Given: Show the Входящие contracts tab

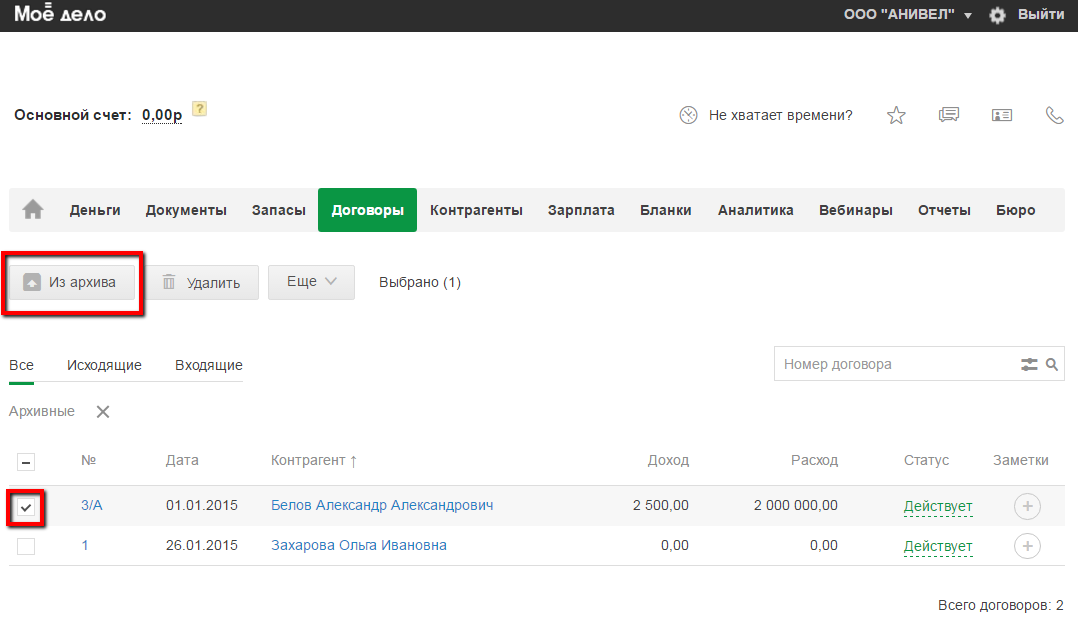Looking at the screenshot, I should [x=208, y=365].
